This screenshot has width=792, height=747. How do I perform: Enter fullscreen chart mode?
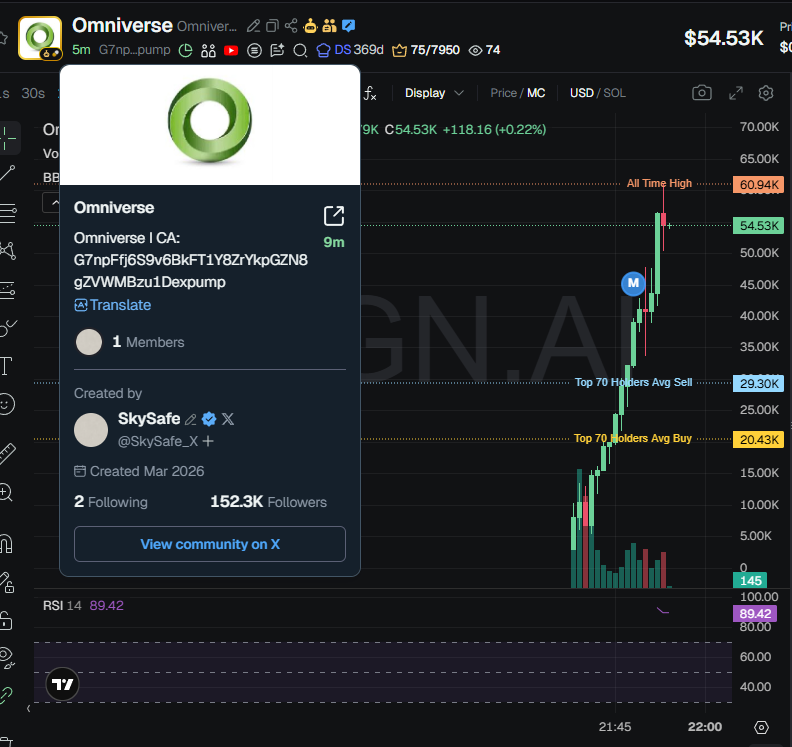736,93
